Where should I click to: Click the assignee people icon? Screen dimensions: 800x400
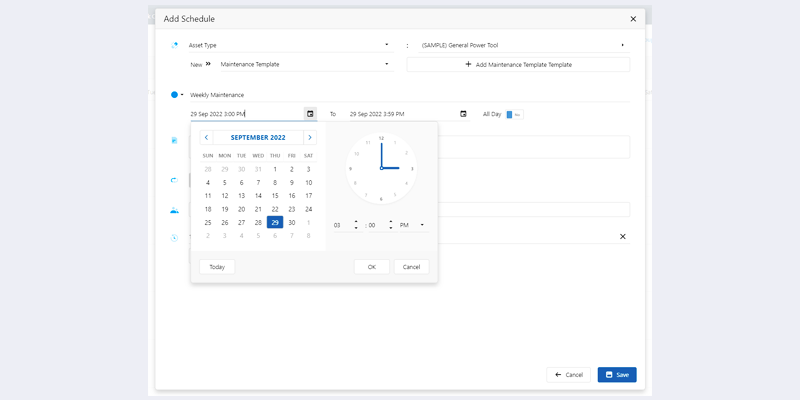point(175,211)
